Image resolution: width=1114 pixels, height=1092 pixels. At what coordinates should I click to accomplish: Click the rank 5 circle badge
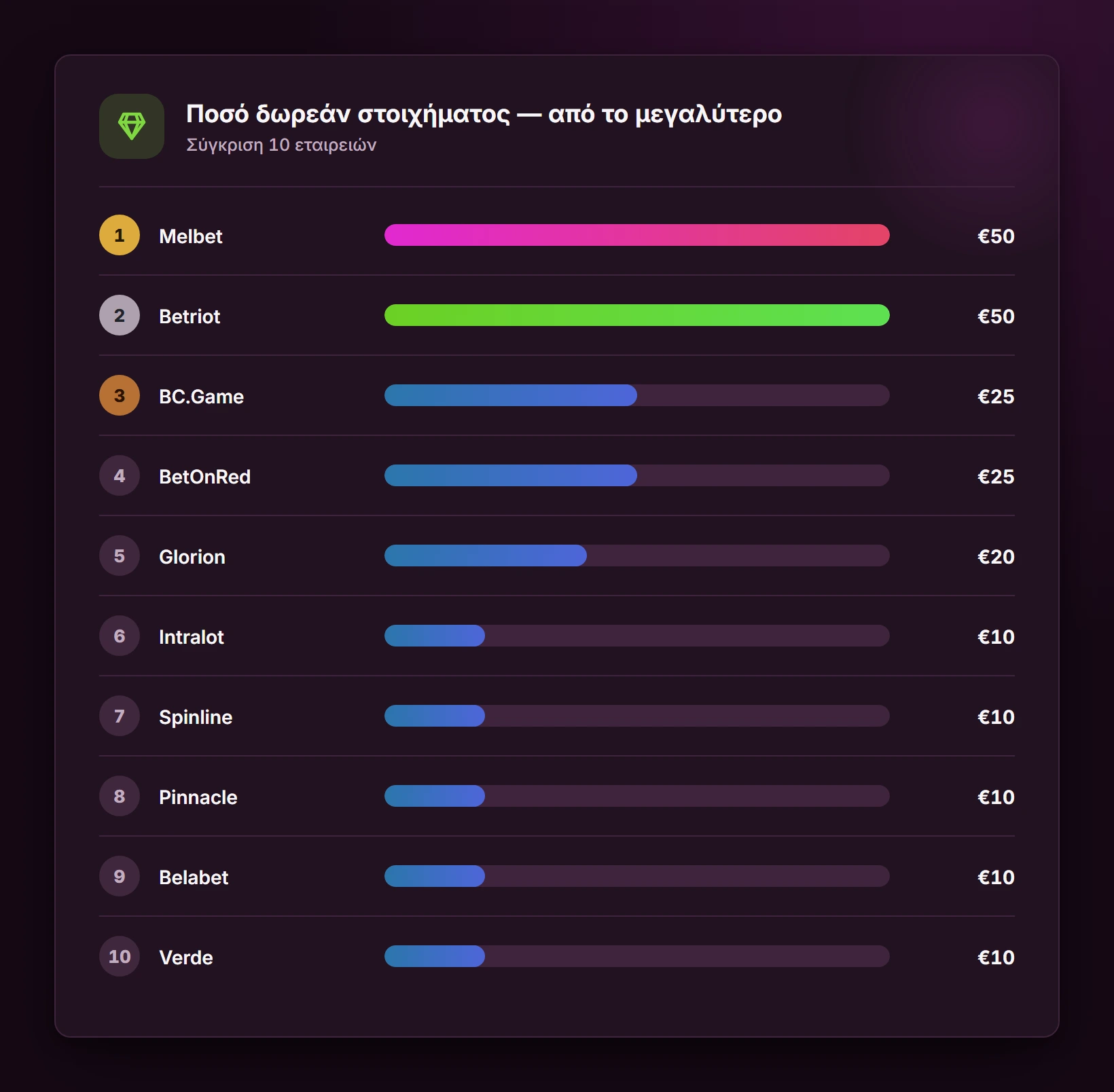[x=120, y=556]
